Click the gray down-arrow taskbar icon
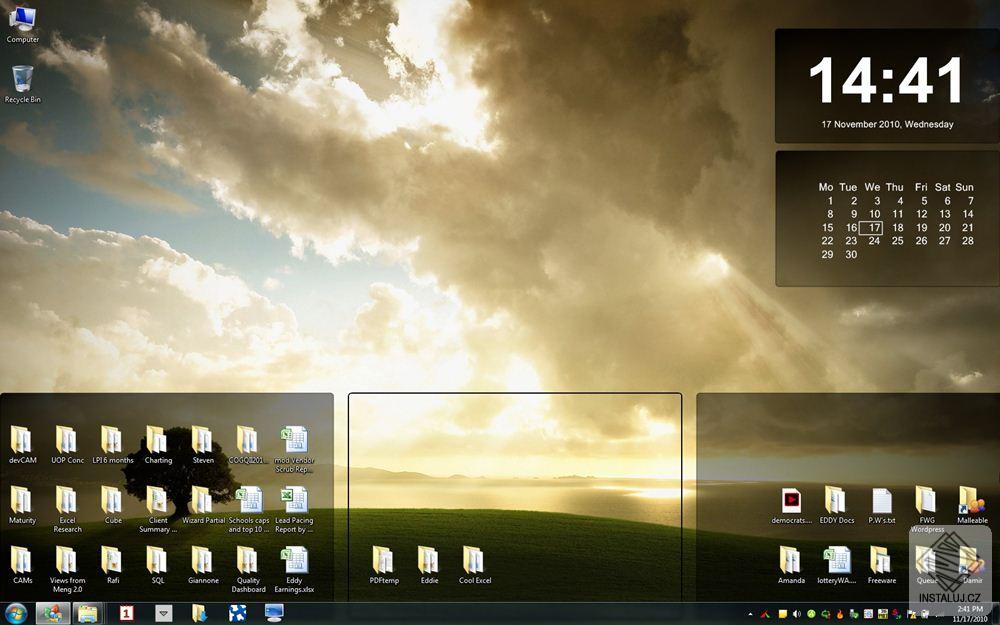 pyautogui.click(x=164, y=614)
